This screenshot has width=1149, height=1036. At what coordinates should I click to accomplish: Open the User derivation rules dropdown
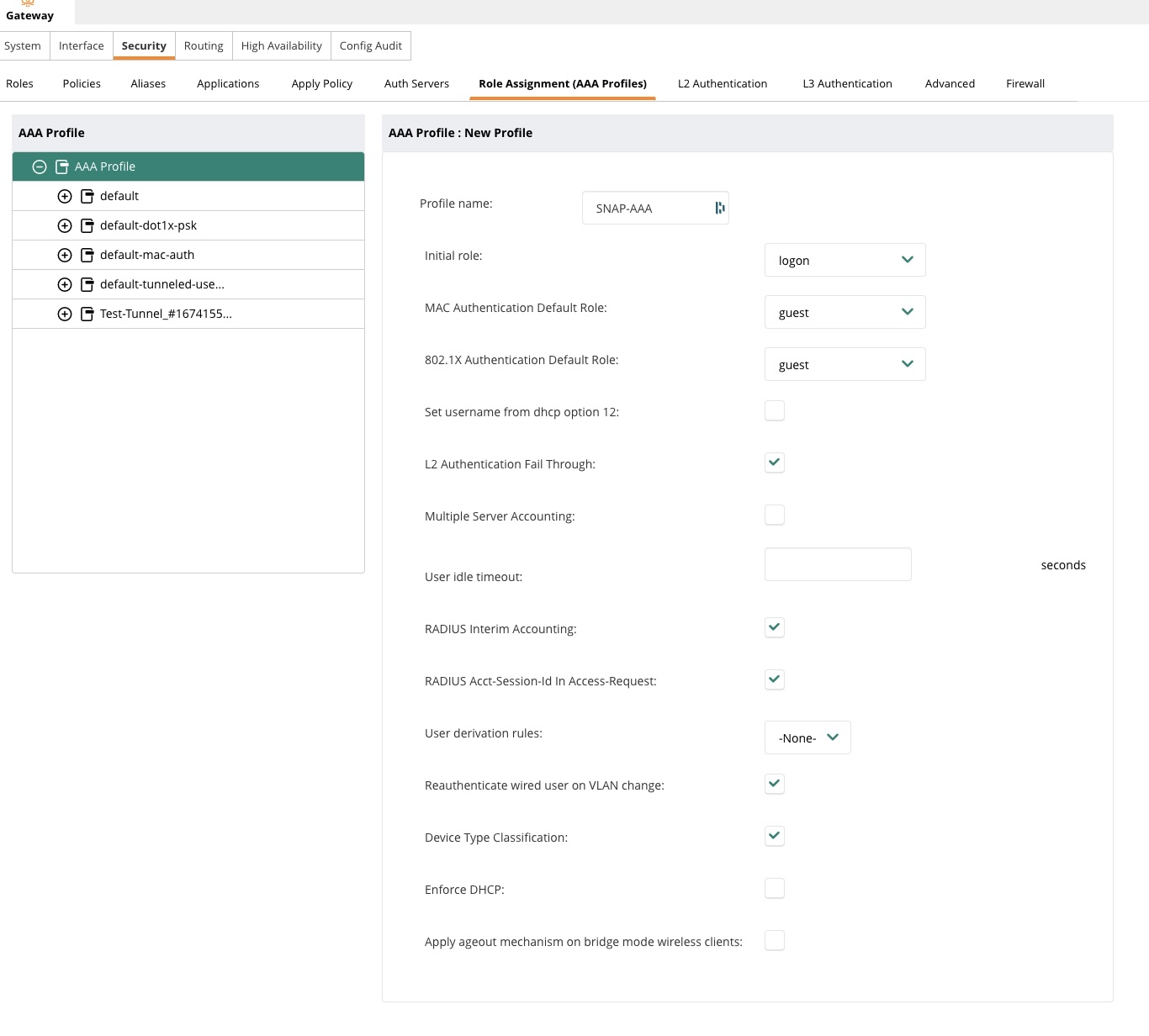point(807,737)
